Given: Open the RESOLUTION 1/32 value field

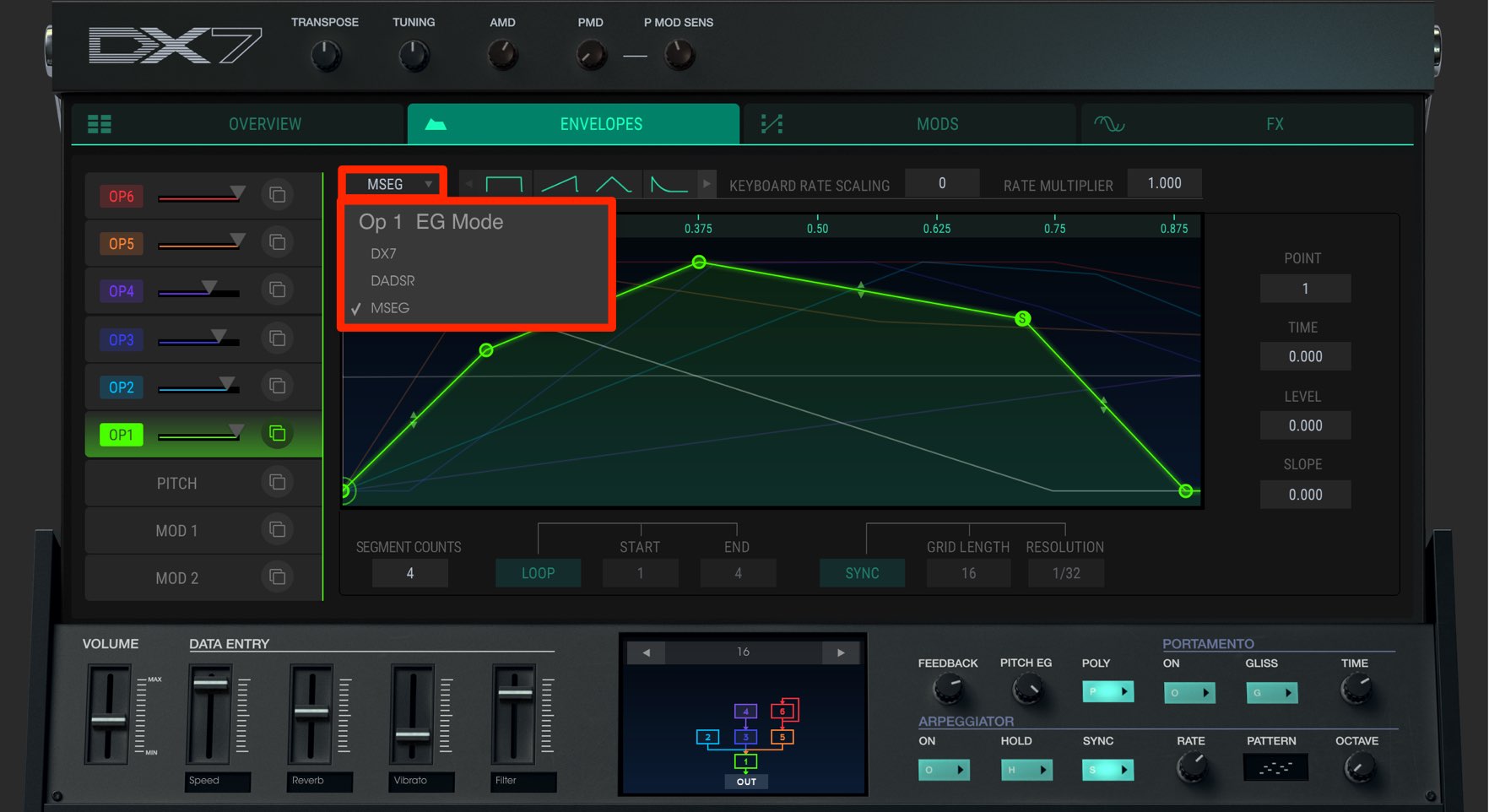Looking at the screenshot, I should (1066, 573).
